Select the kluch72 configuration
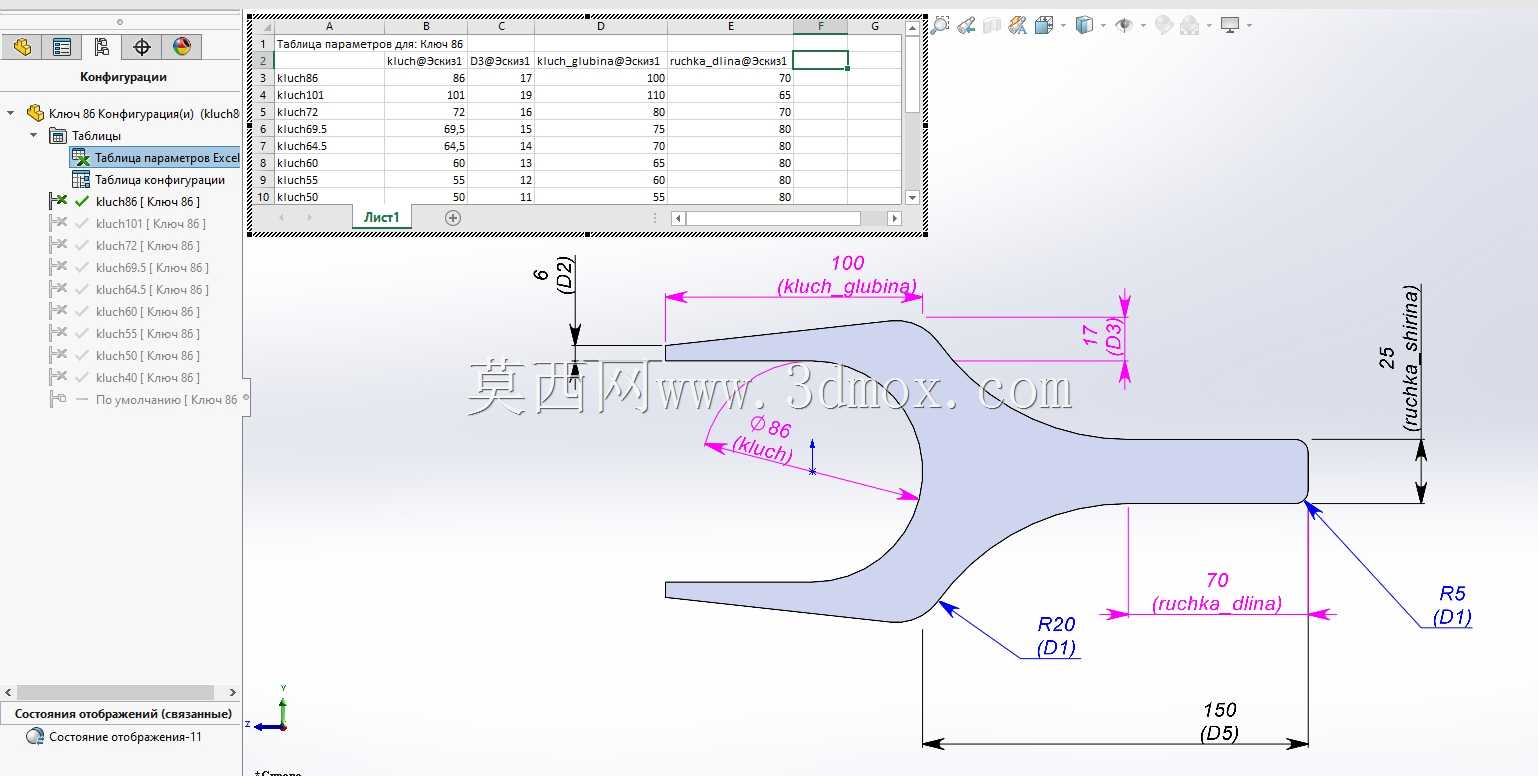The height and width of the screenshot is (776, 1538). 148,246
